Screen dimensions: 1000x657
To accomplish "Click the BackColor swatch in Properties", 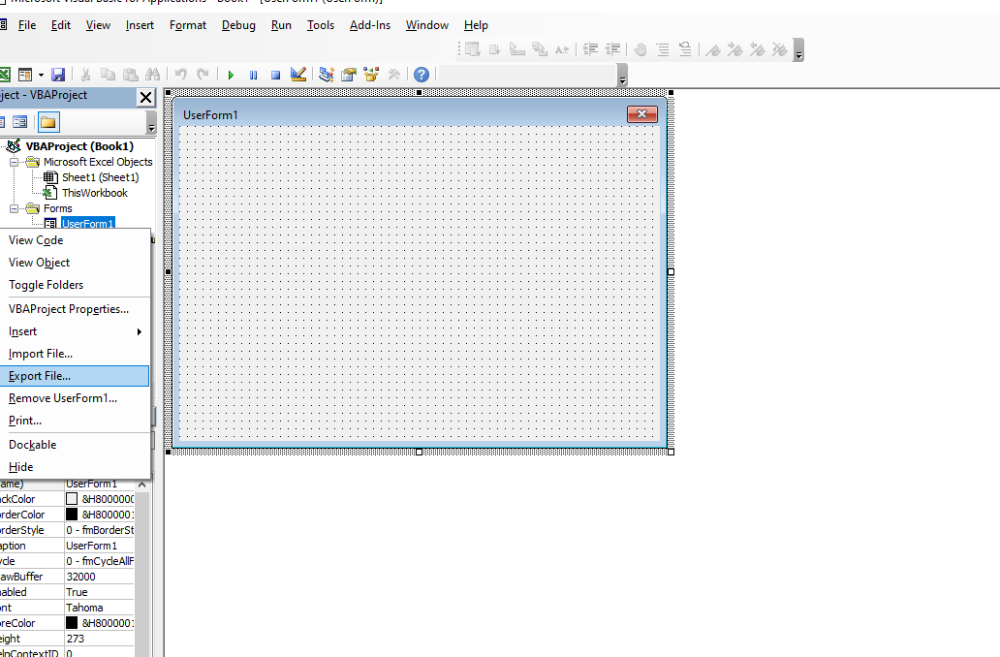I will click(x=72, y=499).
